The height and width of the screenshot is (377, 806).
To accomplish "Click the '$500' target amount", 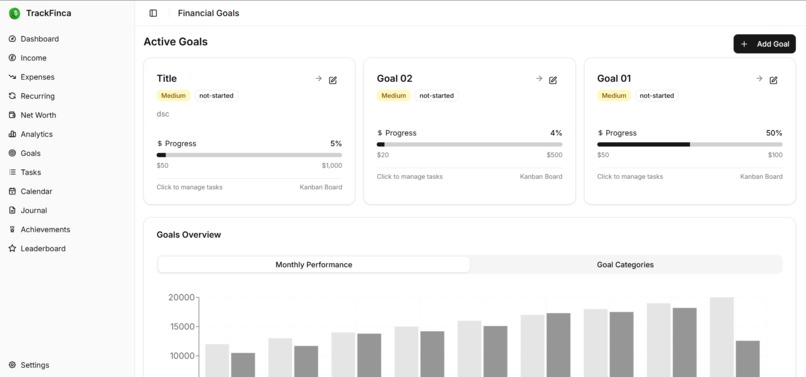I will (555, 155).
